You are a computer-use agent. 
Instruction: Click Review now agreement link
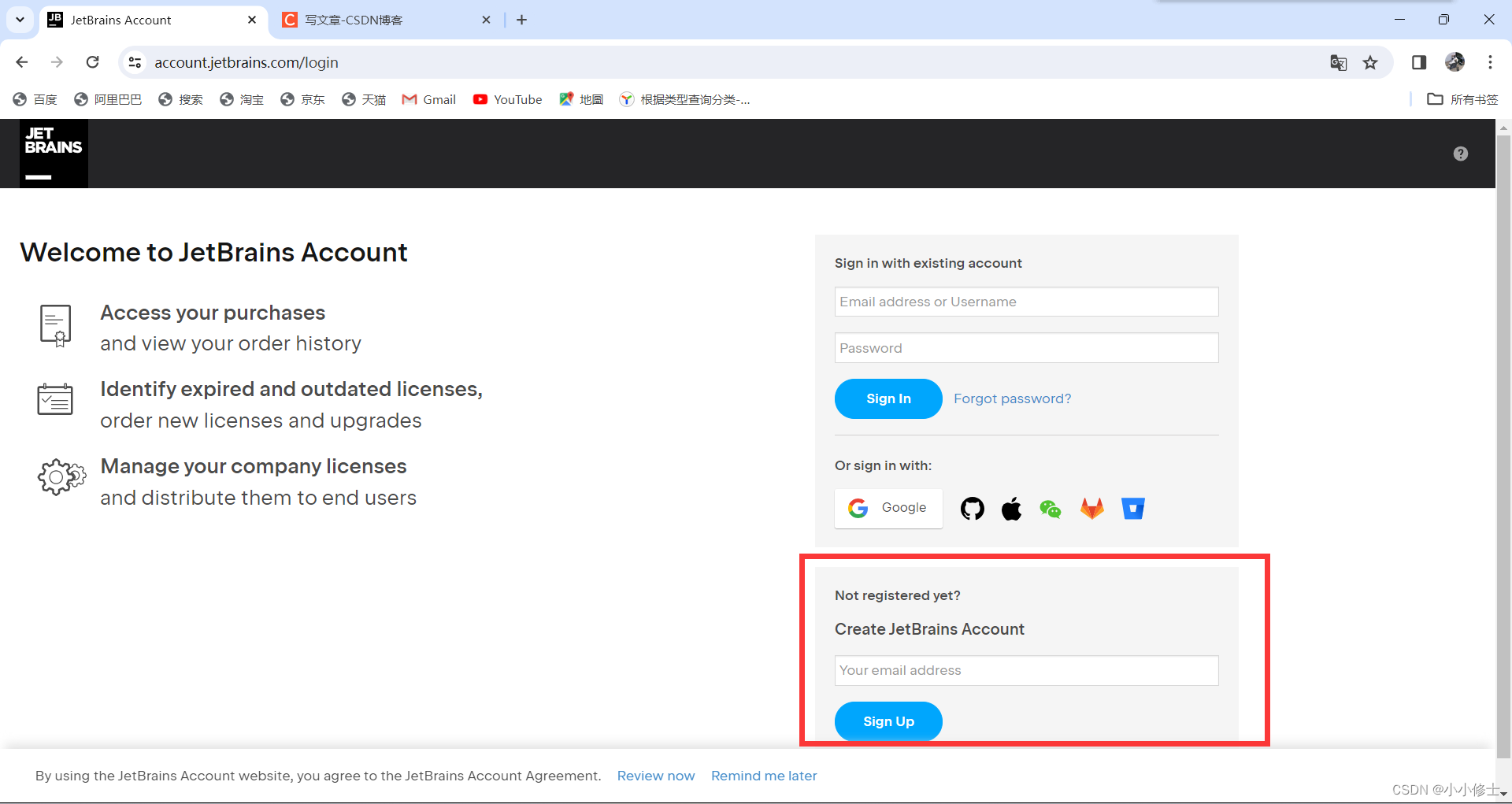656,776
